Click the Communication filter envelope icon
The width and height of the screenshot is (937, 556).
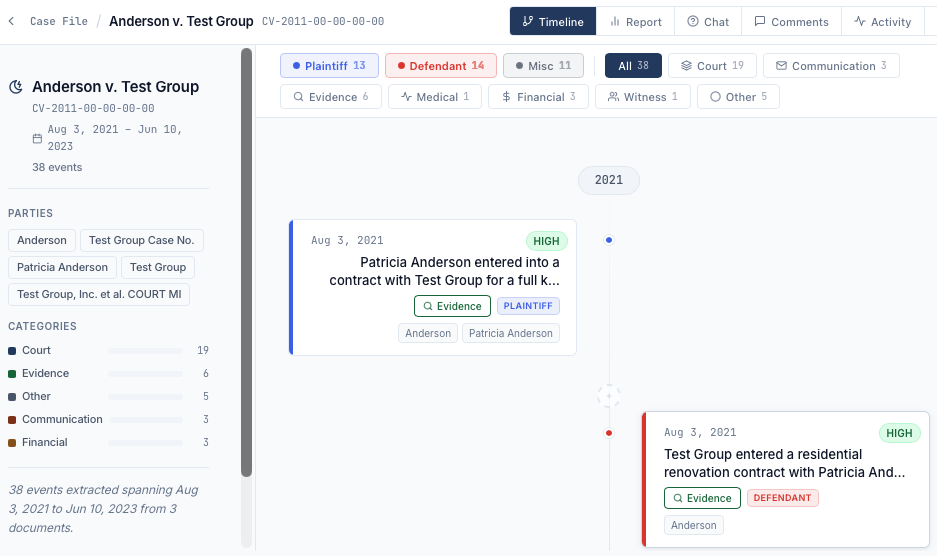[781, 66]
